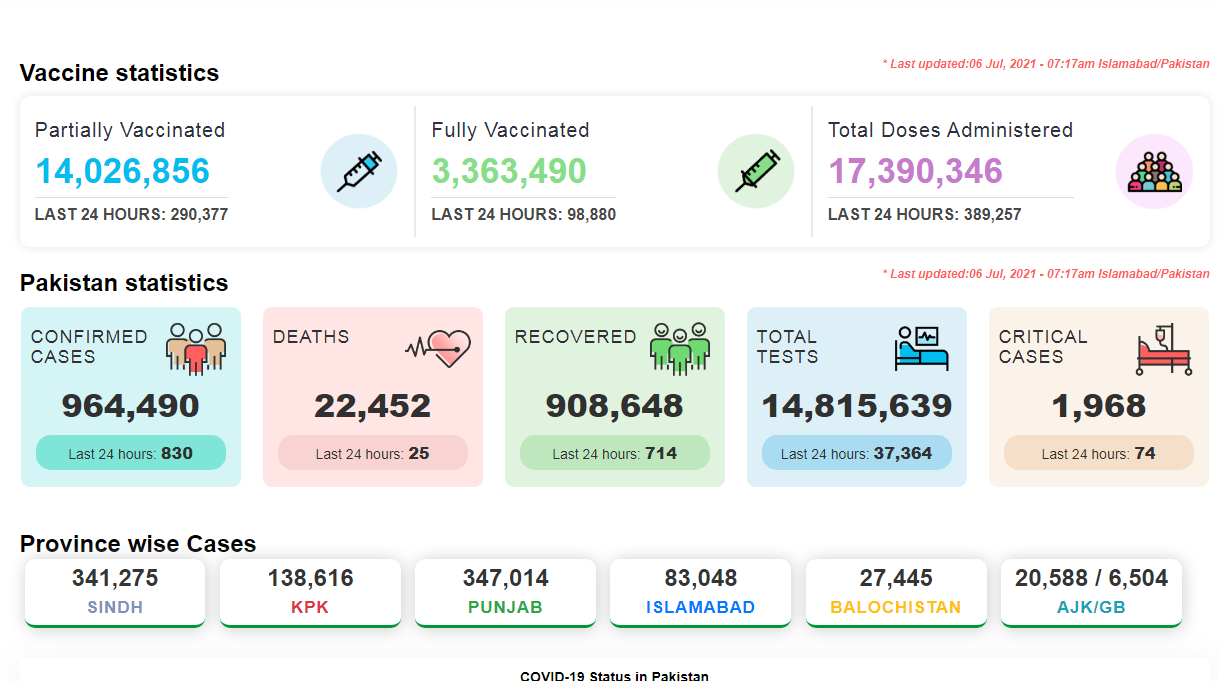Click the heartbeat icon in Deaths card
Screen dimensions: 1219x681
[x=438, y=347]
